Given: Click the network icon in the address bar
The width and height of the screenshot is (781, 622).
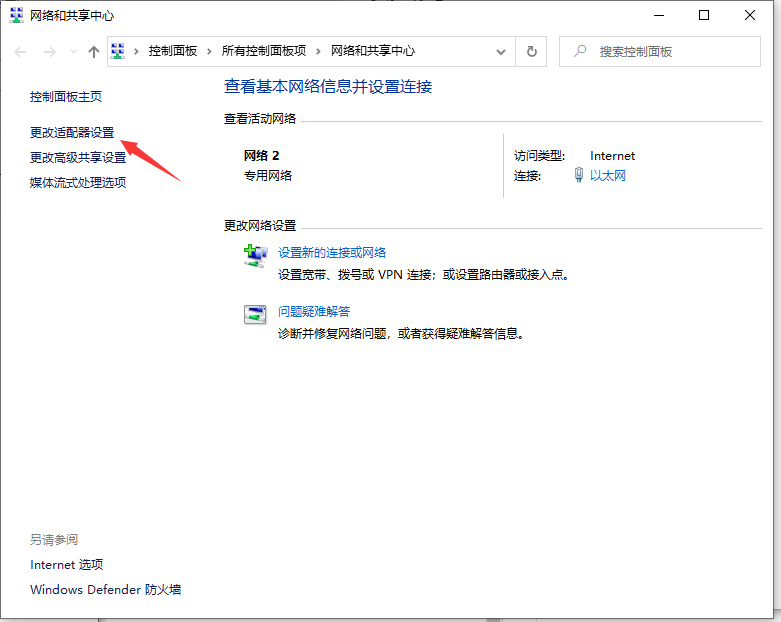Looking at the screenshot, I should coord(118,51).
